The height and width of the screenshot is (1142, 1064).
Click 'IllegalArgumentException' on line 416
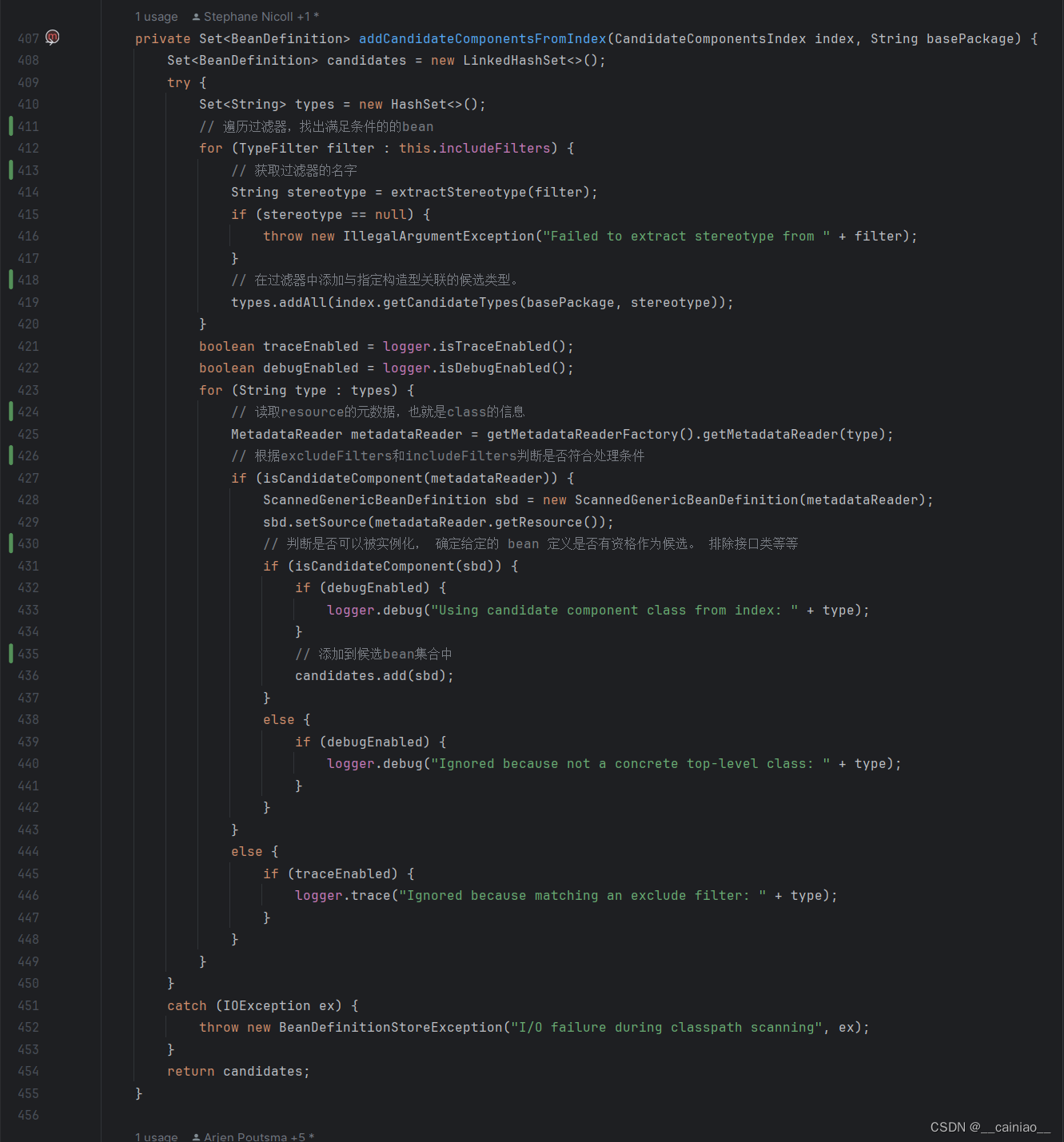pyautogui.click(x=439, y=237)
